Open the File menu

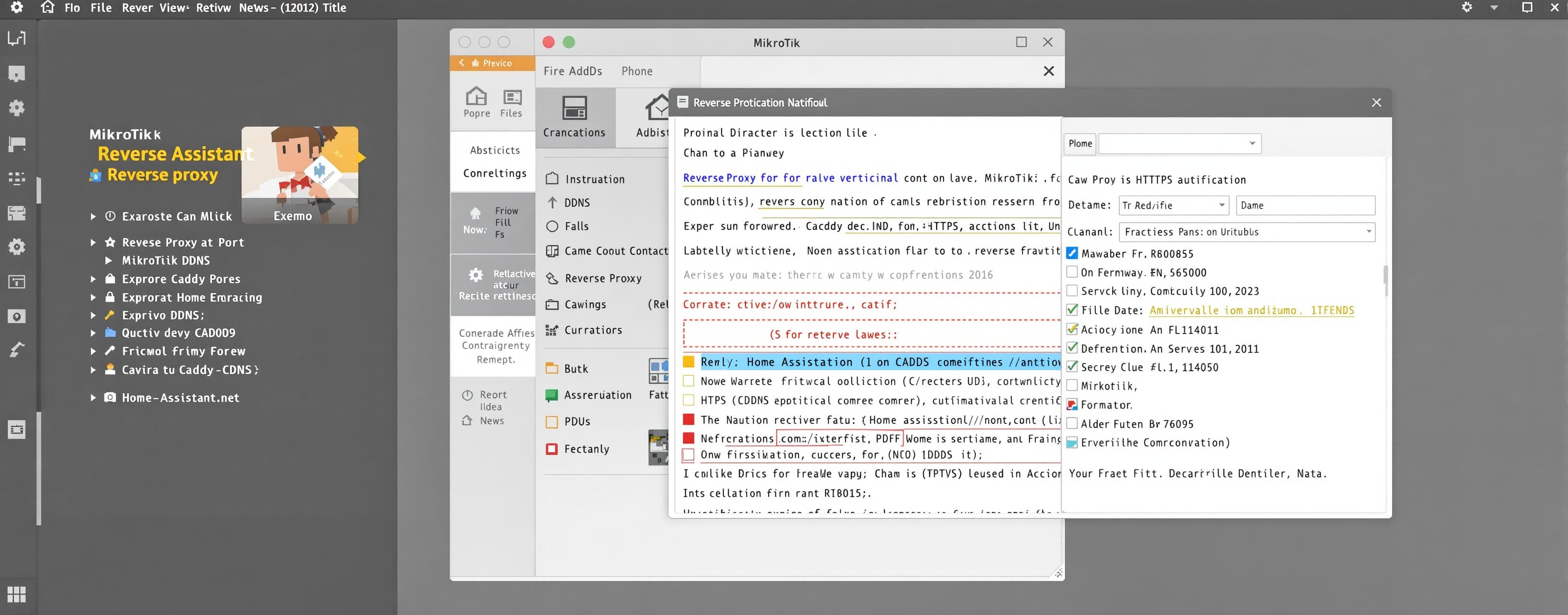101,7
